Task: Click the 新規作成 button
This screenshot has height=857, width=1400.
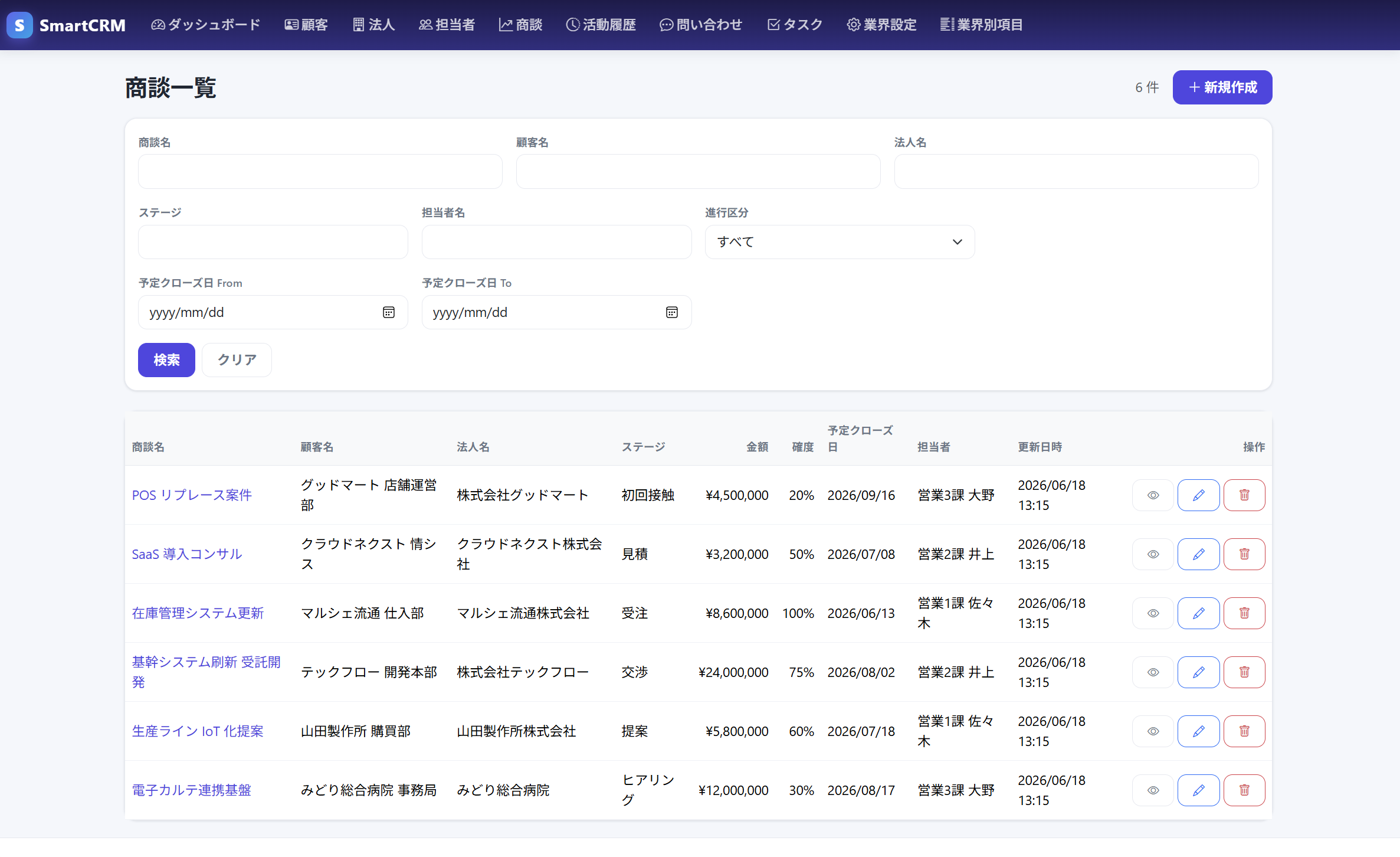Action: click(x=1222, y=87)
